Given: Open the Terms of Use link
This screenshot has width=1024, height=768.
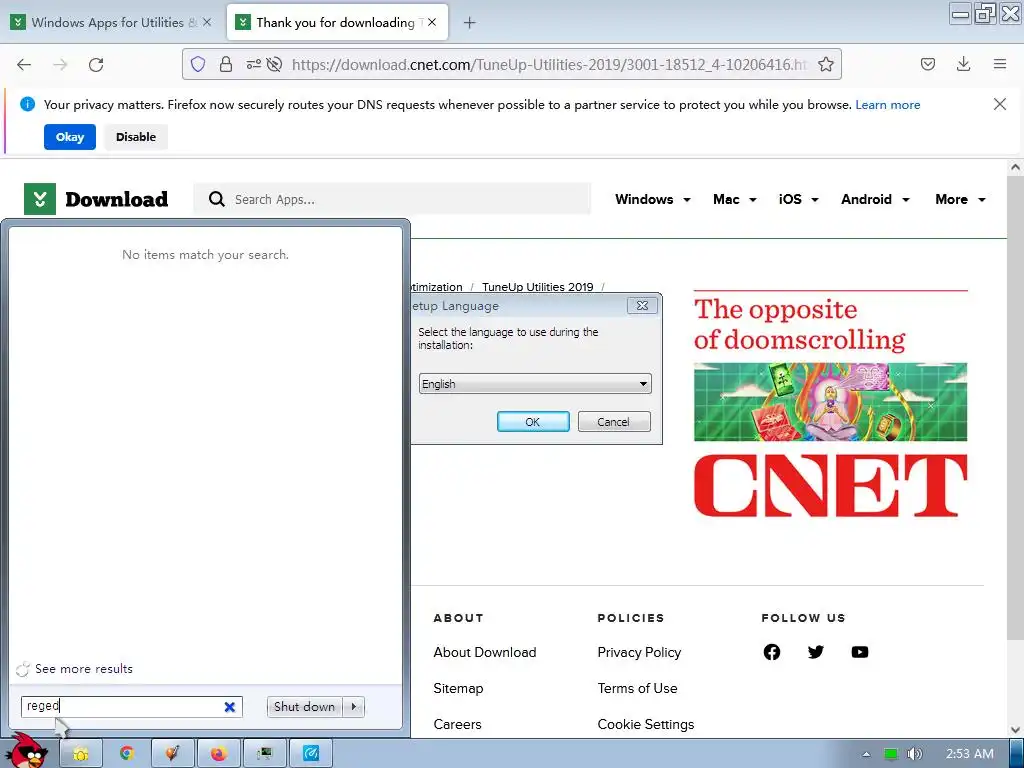Looking at the screenshot, I should click(x=637, y=688).
